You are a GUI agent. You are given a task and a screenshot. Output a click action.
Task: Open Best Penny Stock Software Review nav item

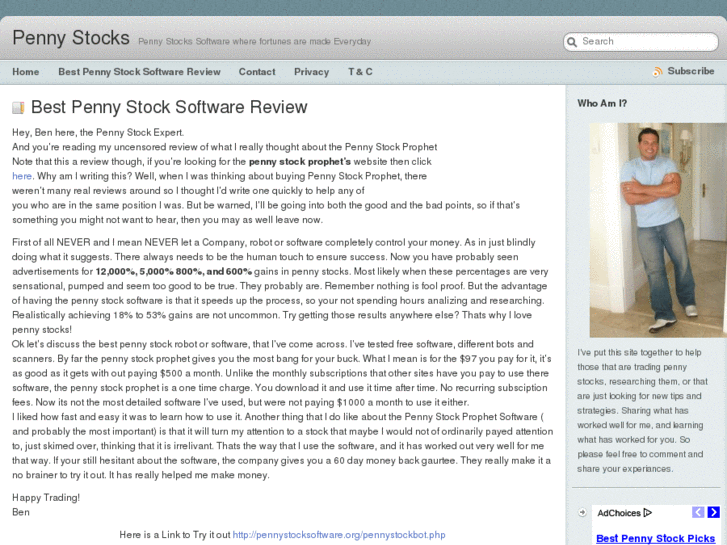pyautogui.click(x=139, y=72)
